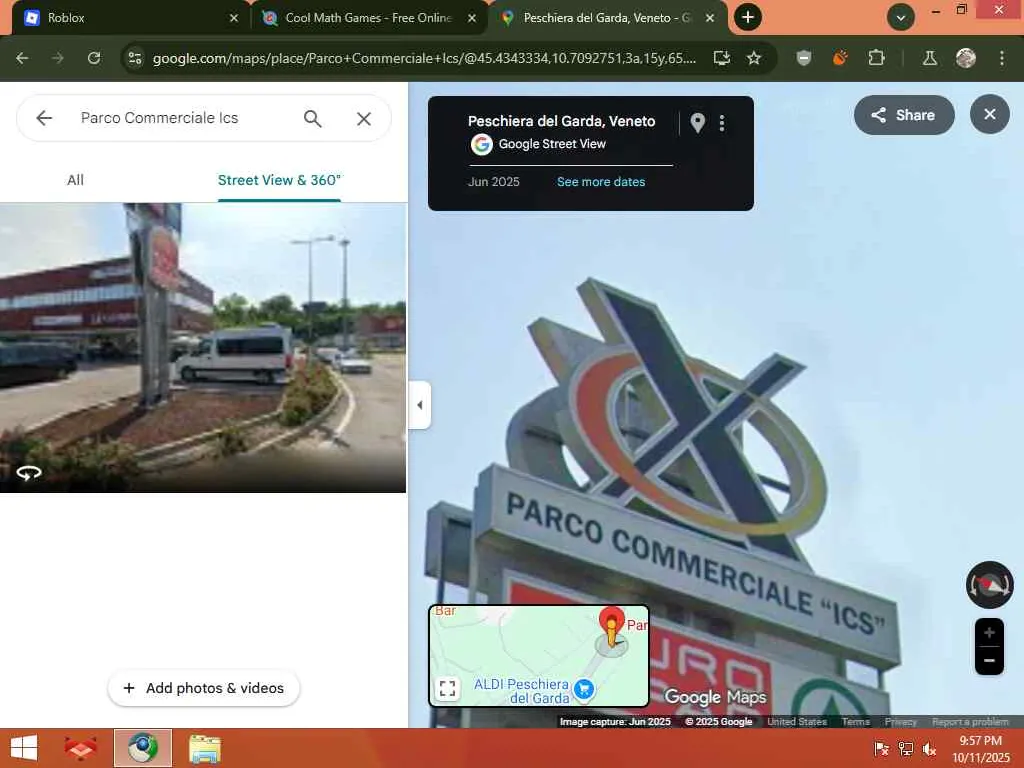Click the Share button

[x=904, y=115]
